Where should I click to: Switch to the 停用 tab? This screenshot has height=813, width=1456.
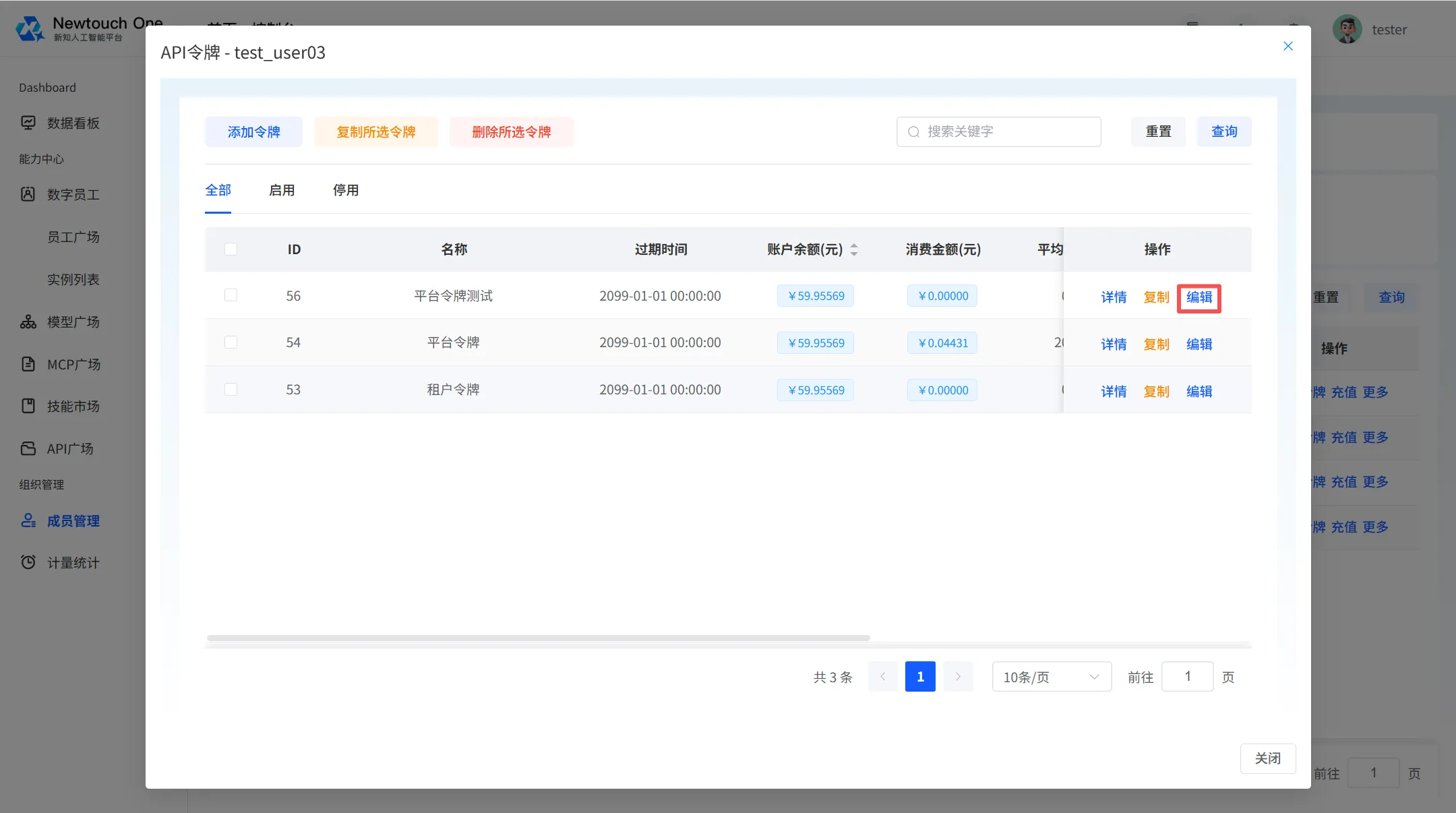(x=346, y=190)
